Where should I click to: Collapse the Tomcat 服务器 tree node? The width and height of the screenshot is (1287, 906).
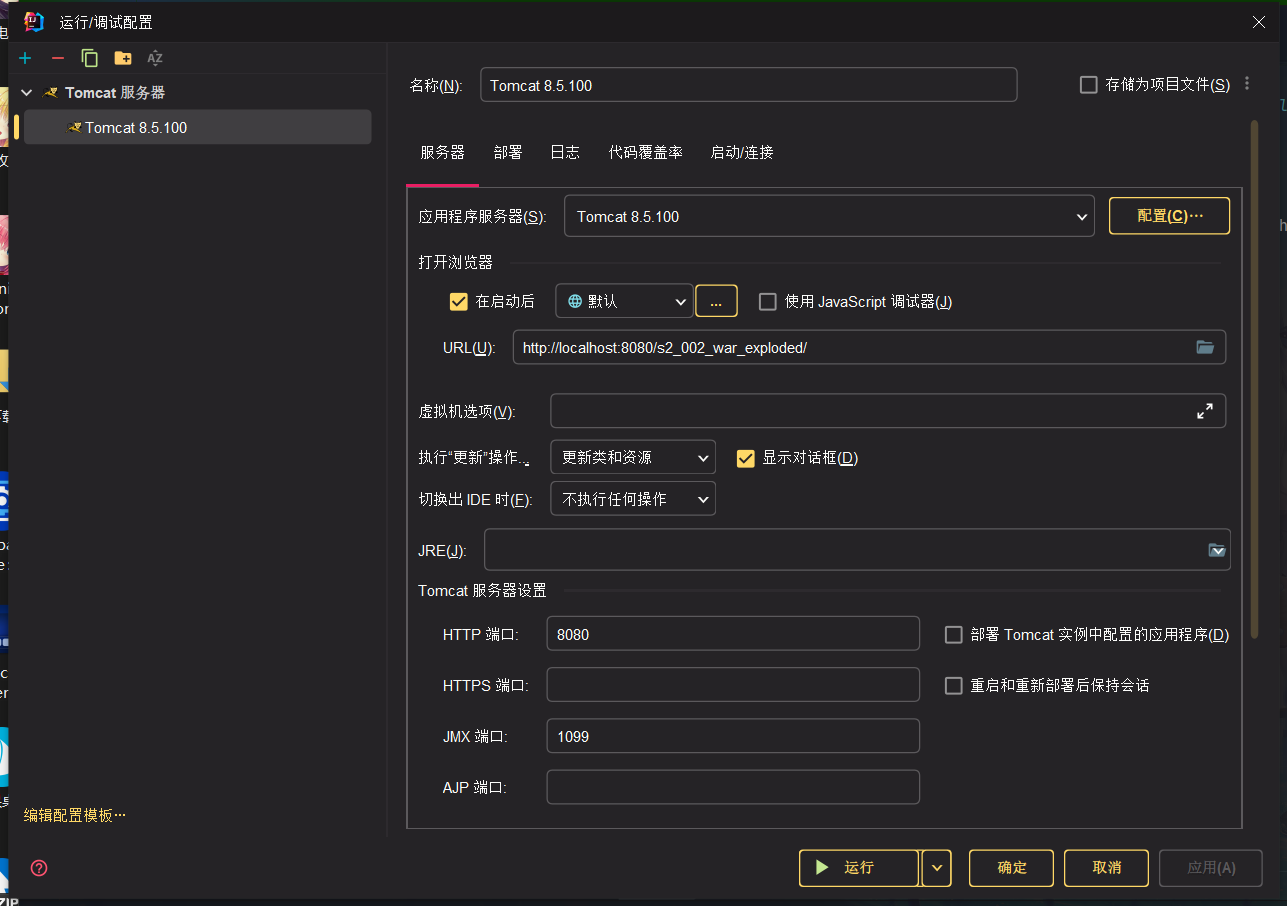(x=26, y=92)
